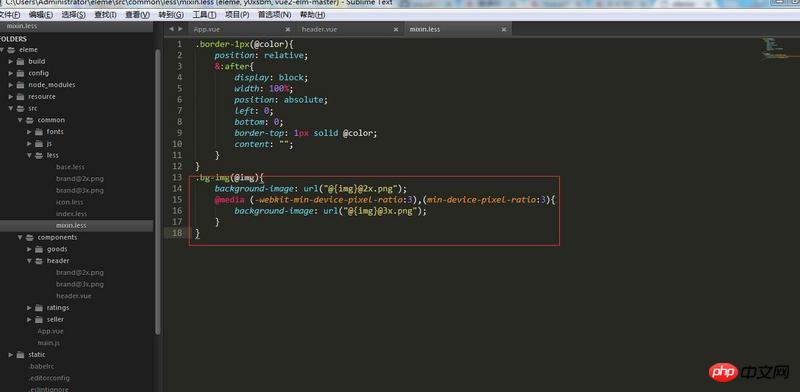Collapse the header folder arrow
800x392 pixels.
pos(29,261)
